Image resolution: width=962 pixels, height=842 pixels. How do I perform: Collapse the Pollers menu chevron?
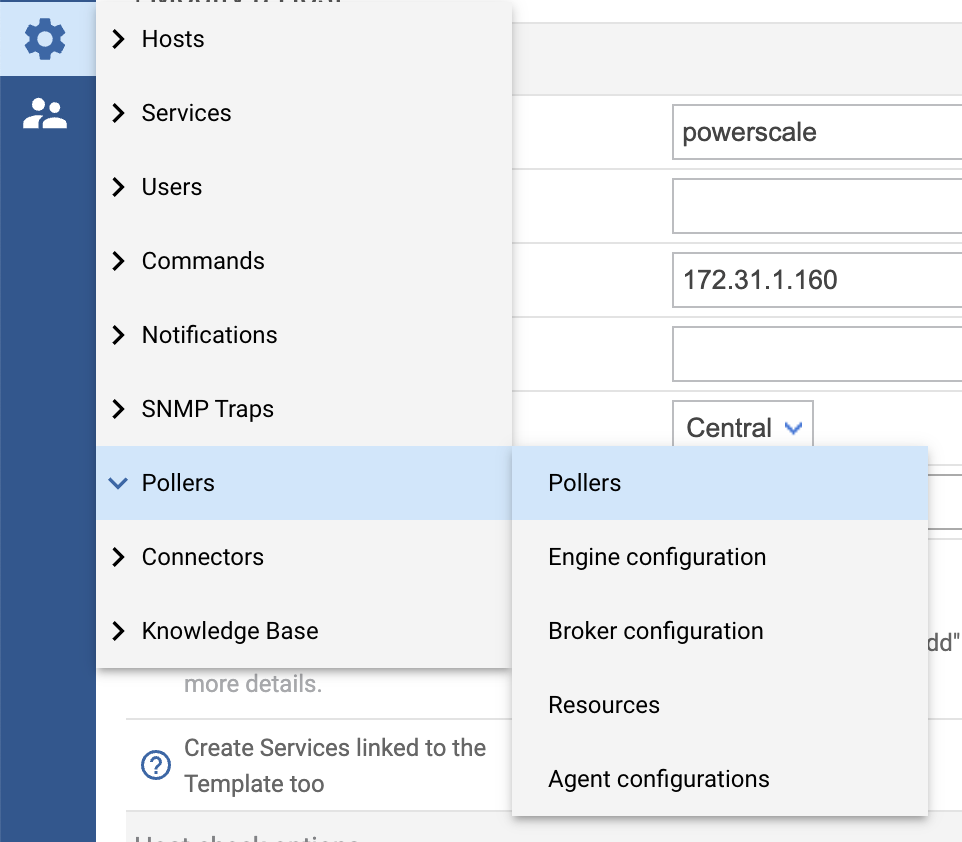point(118,483)
